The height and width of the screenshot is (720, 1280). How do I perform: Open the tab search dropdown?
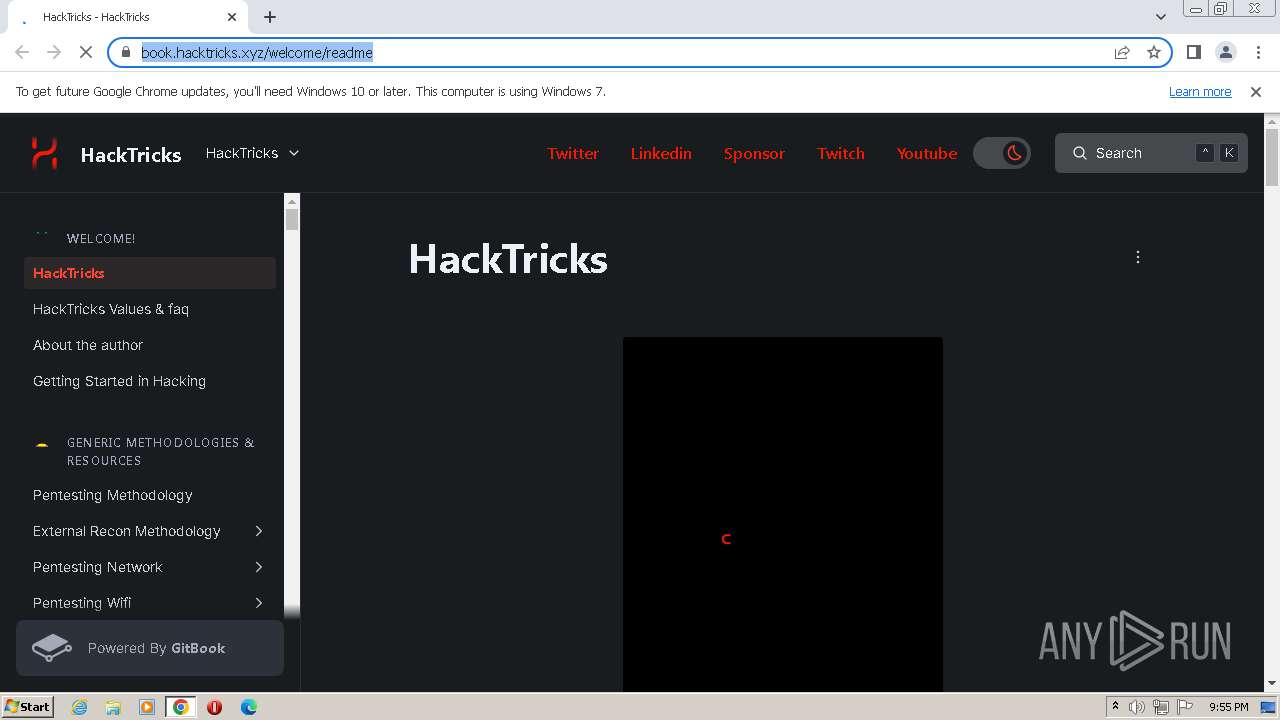click(x=1160, y=17)
